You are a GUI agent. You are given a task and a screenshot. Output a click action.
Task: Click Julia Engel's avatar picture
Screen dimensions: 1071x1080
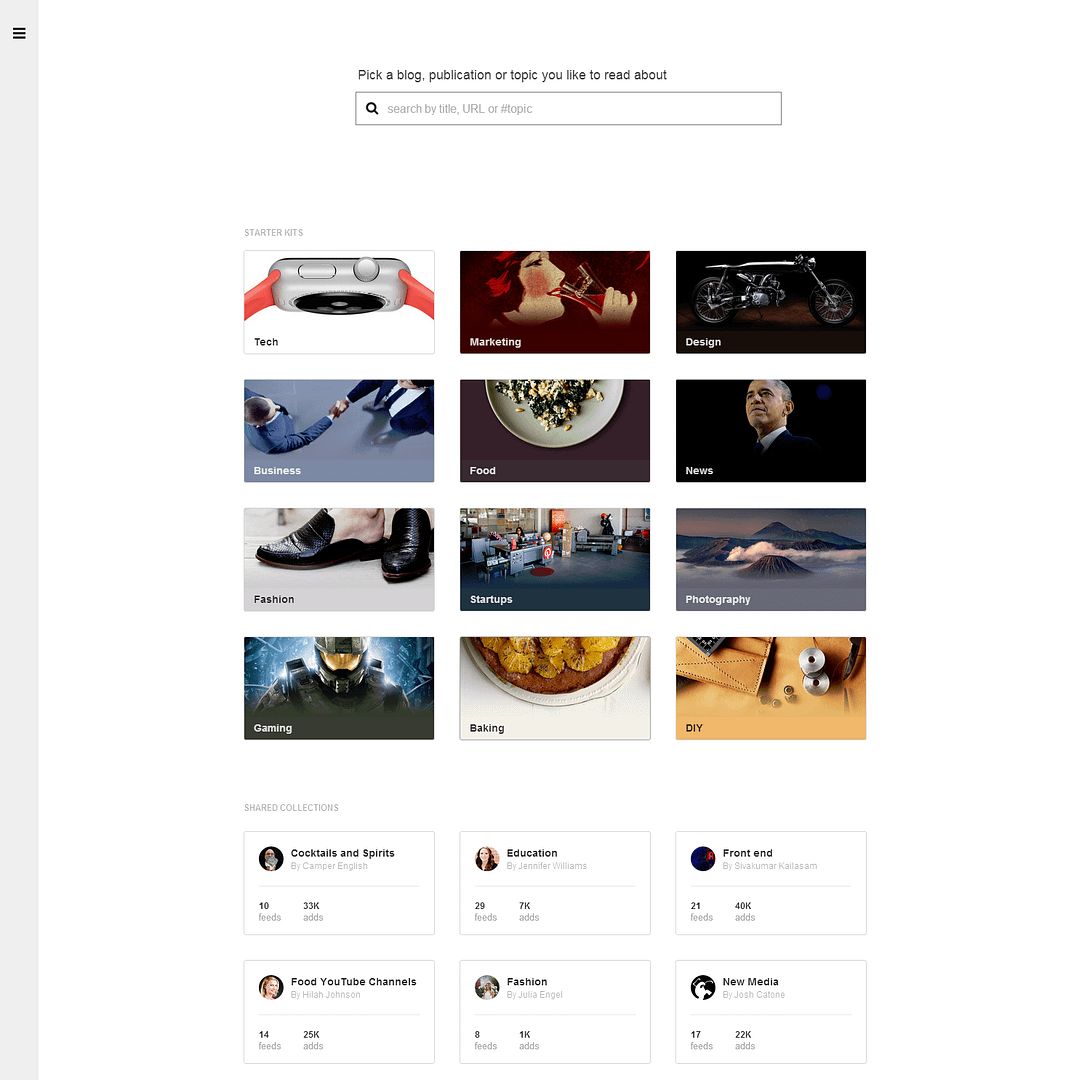(487, 987)
